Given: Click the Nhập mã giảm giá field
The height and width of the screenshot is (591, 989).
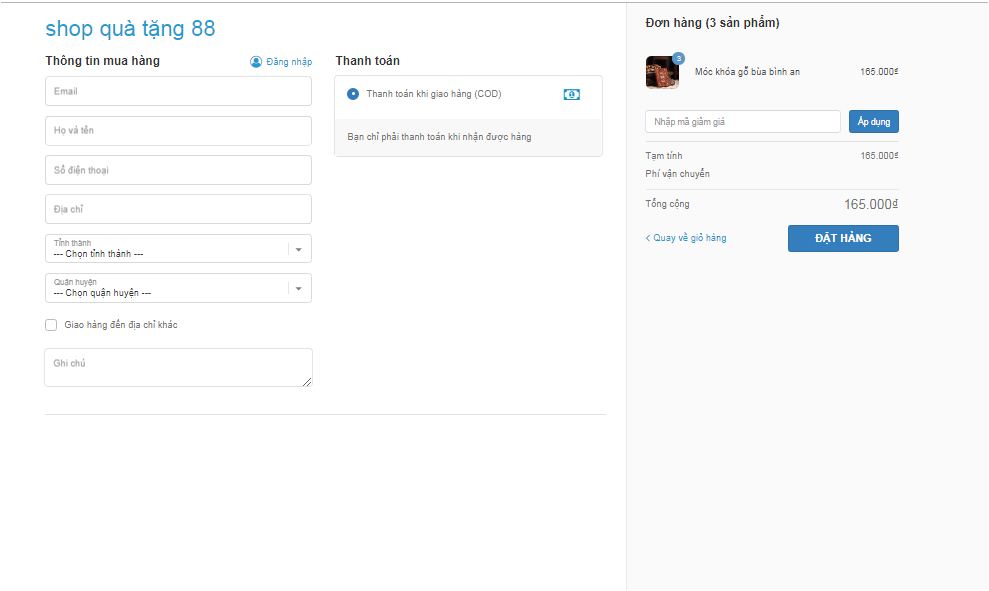Looking at the screenshot, I should click(x=743, y=122).
